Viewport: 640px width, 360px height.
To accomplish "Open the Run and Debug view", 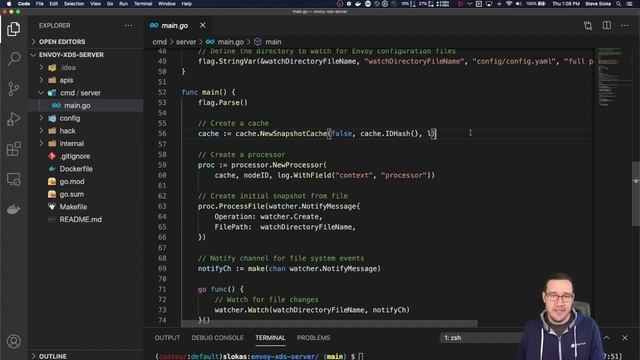I will (x=13, y=119).
